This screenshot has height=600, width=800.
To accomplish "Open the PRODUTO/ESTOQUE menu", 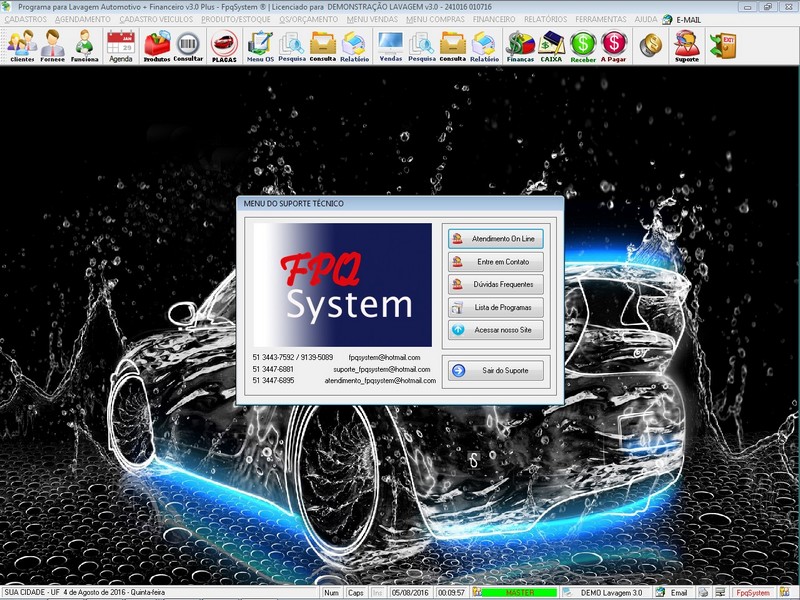I will click(236, 19).
